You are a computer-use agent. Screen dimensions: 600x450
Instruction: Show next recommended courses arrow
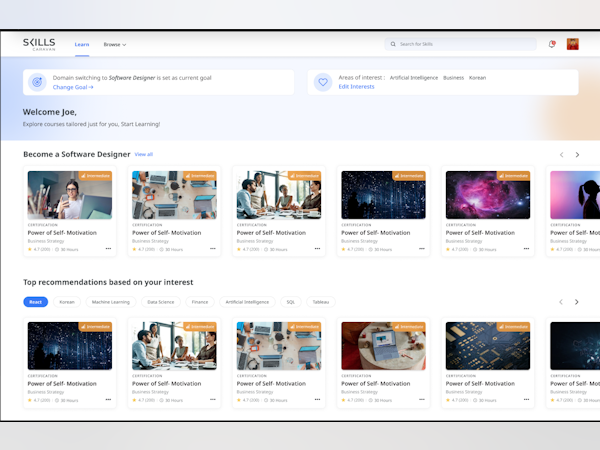click(x=576, y=302)
